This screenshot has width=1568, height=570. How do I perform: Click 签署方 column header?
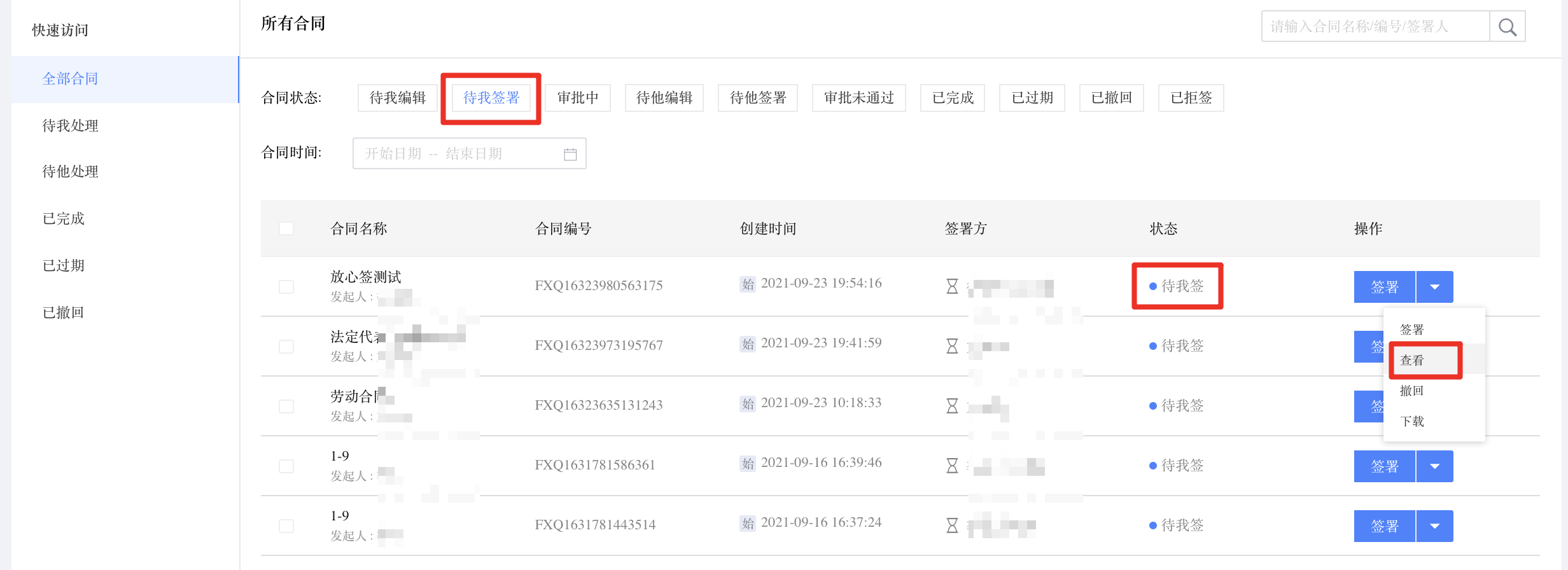pos(965,229)
